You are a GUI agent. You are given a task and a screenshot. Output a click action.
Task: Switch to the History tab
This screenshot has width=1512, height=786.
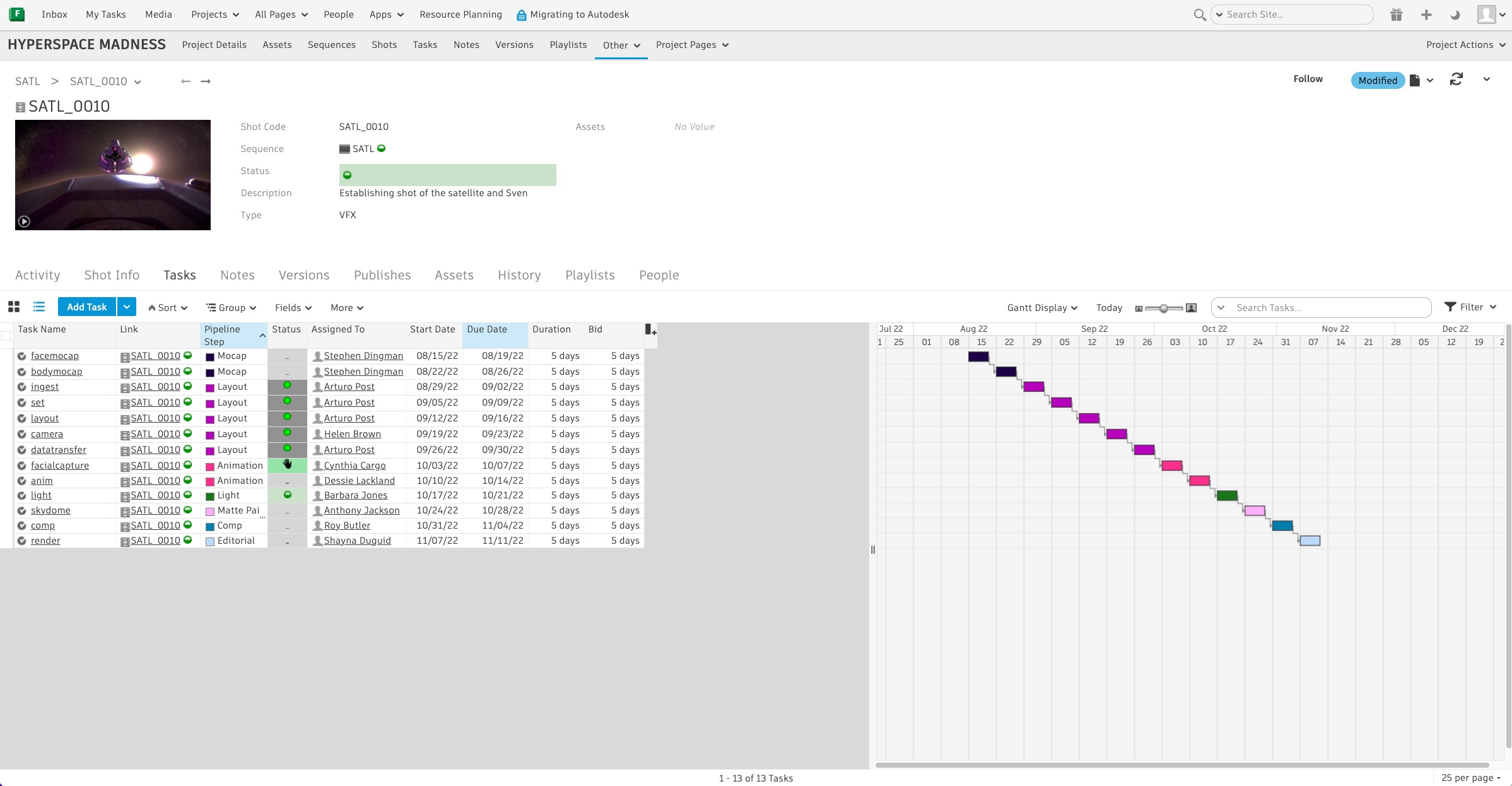(519, 275)
